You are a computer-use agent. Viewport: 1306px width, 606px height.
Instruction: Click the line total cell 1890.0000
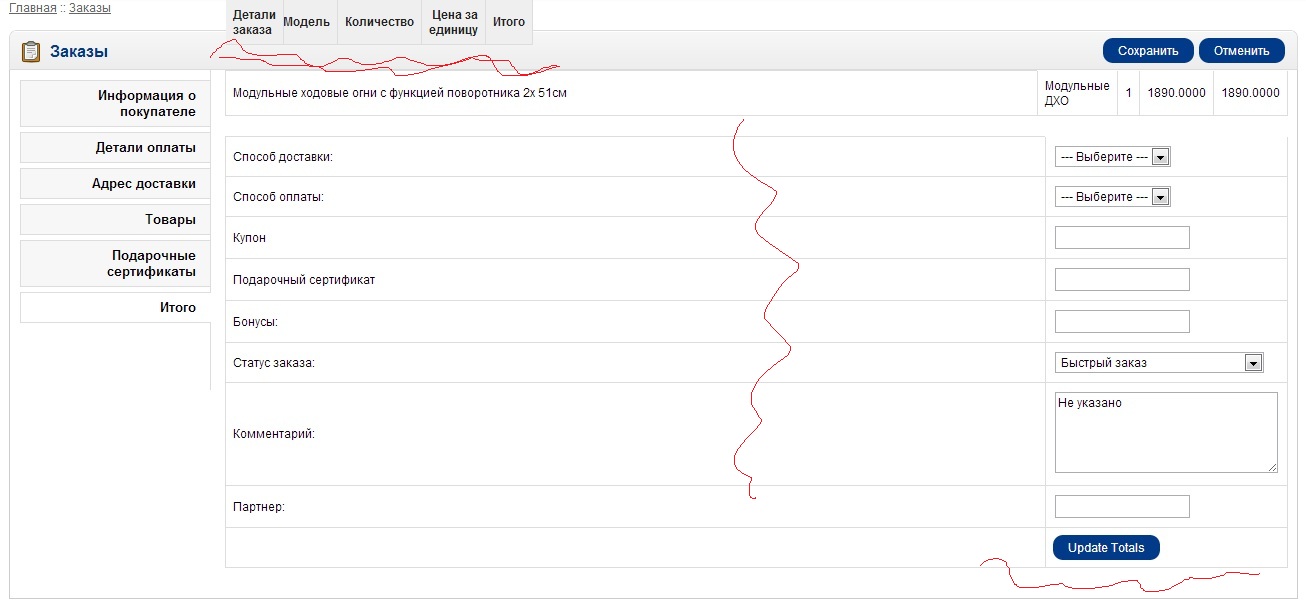point(1250,93)
